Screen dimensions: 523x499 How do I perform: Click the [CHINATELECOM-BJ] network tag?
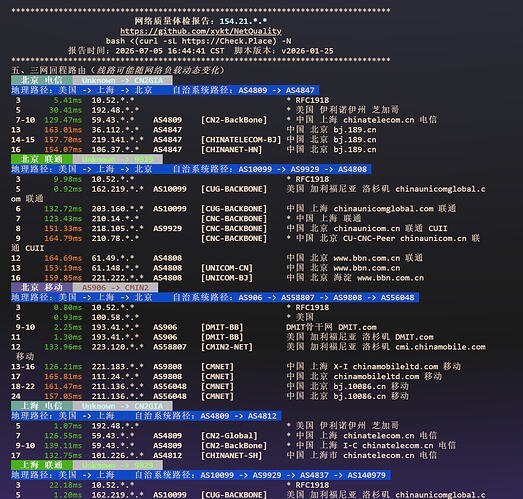click(x=241, y=140)
